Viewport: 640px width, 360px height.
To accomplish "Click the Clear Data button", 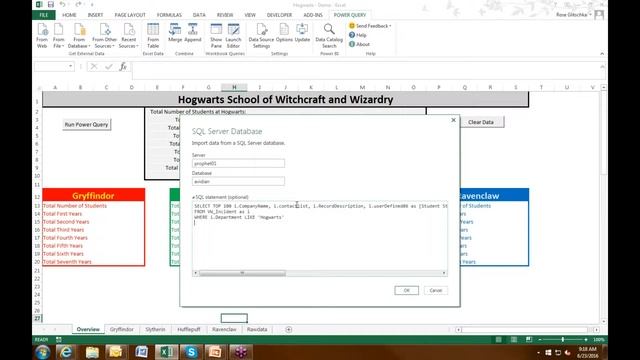I will (482, 122).
